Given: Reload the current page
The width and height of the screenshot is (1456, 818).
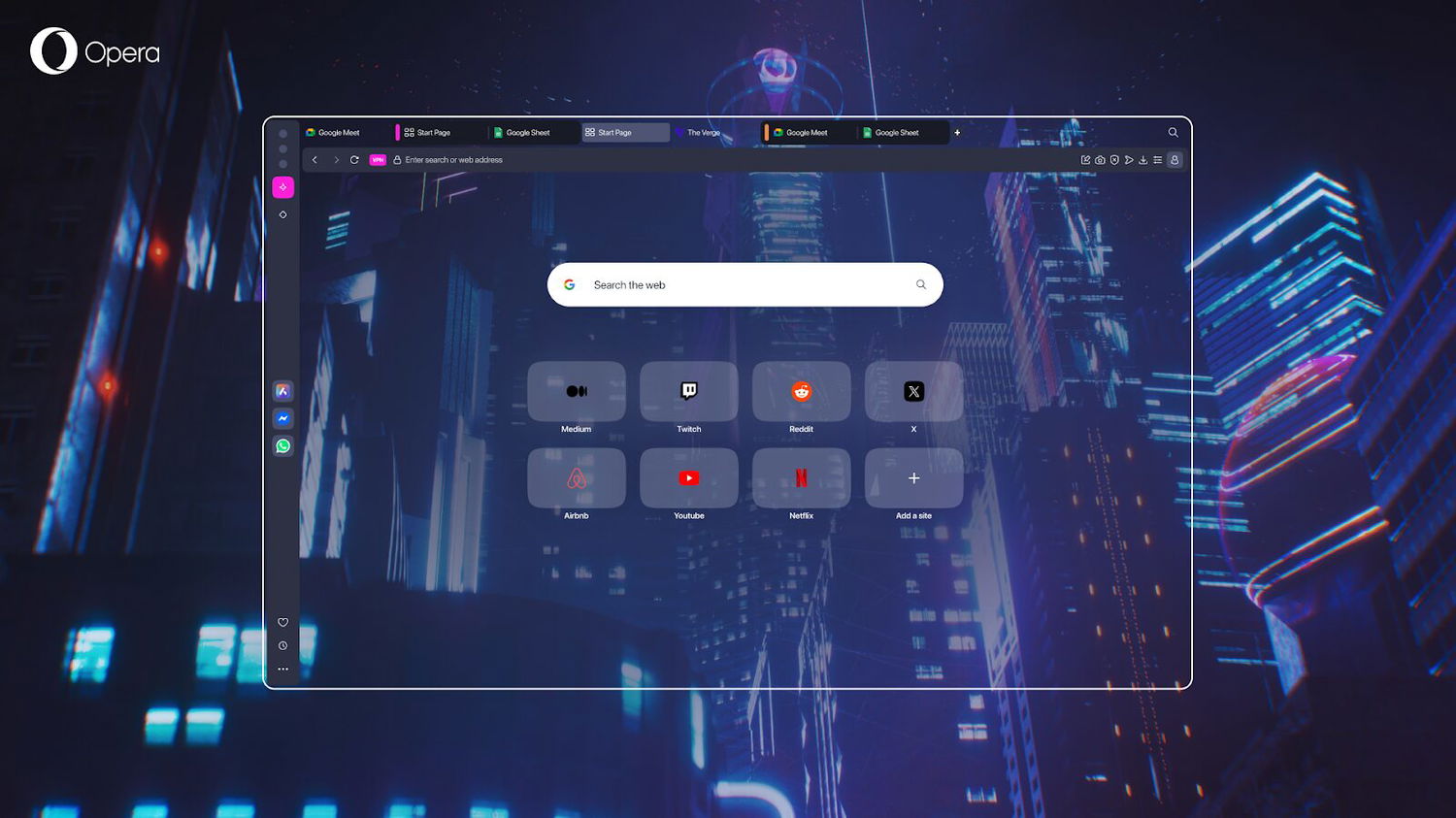Looking at the screenshot, I should pyautogui.click(x=354, y=160).
